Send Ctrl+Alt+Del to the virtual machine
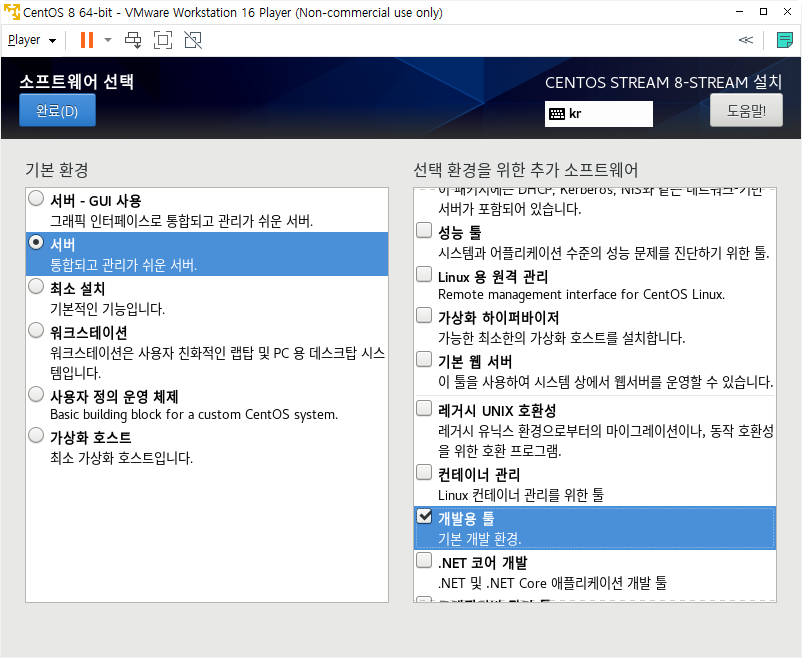 [133, 40]
